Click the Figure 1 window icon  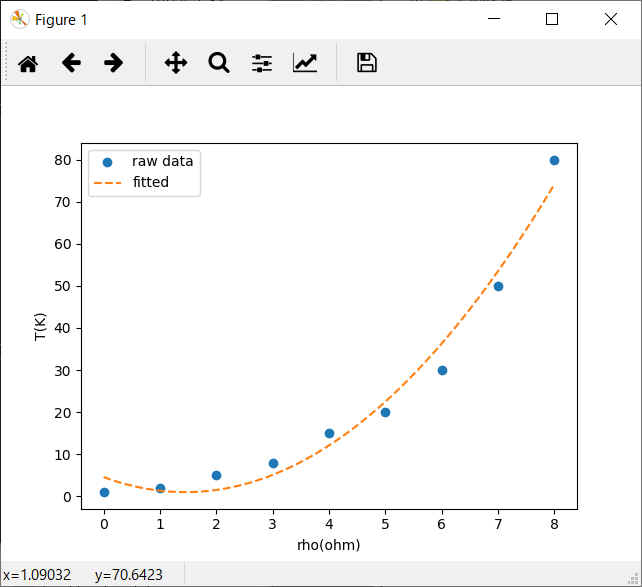(x=19, y=18)
